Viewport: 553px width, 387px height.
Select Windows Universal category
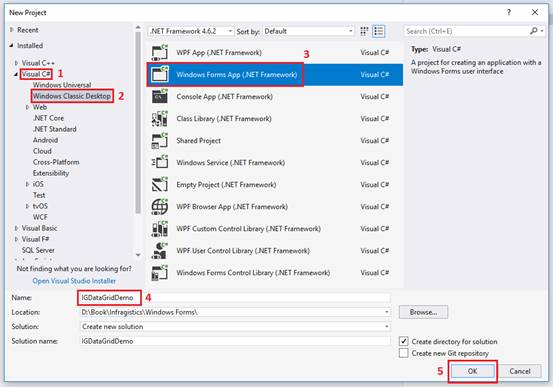[x=62, y=85]
